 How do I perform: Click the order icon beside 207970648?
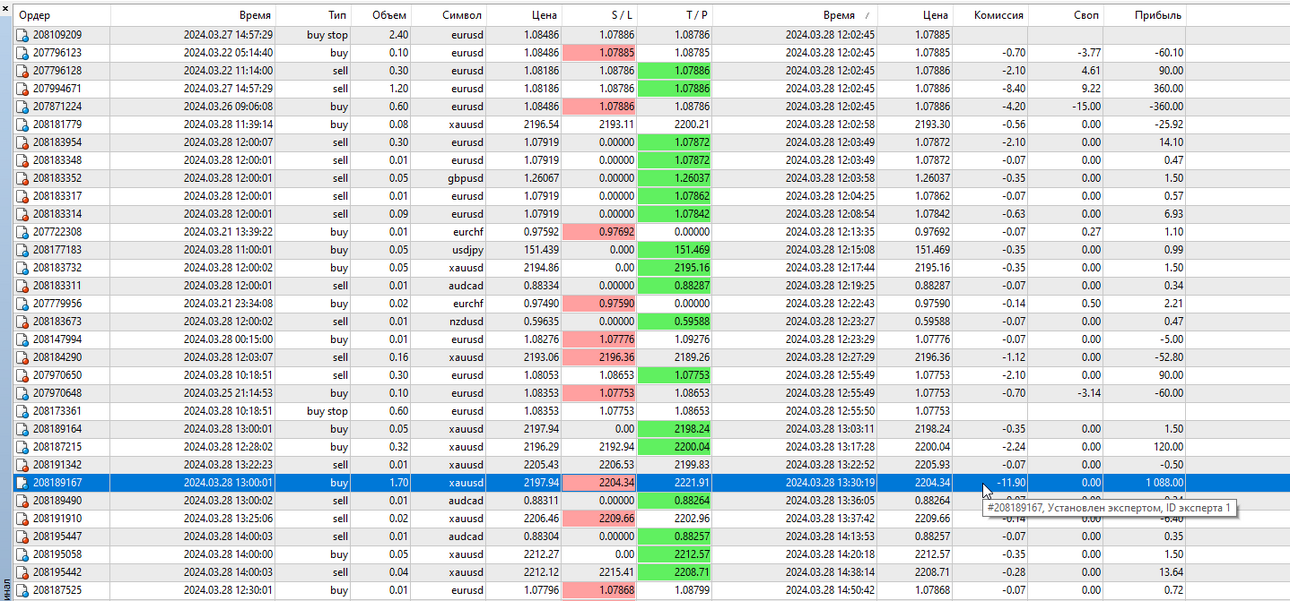tap(23, 393)
